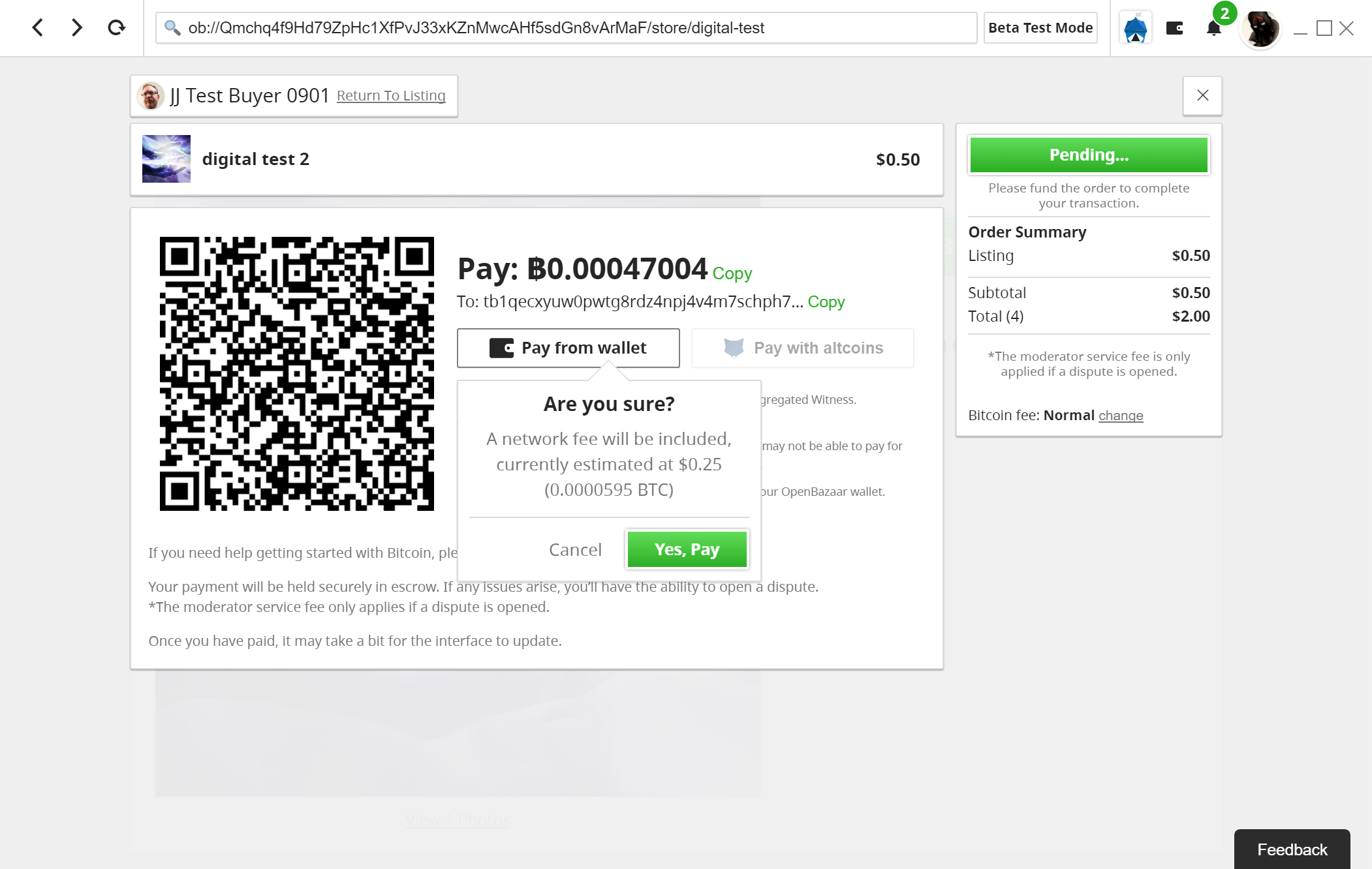Confirm payment with Yes, Pay button
Viewport: 1372px width, 869px height.
click(x=687, y=549)
